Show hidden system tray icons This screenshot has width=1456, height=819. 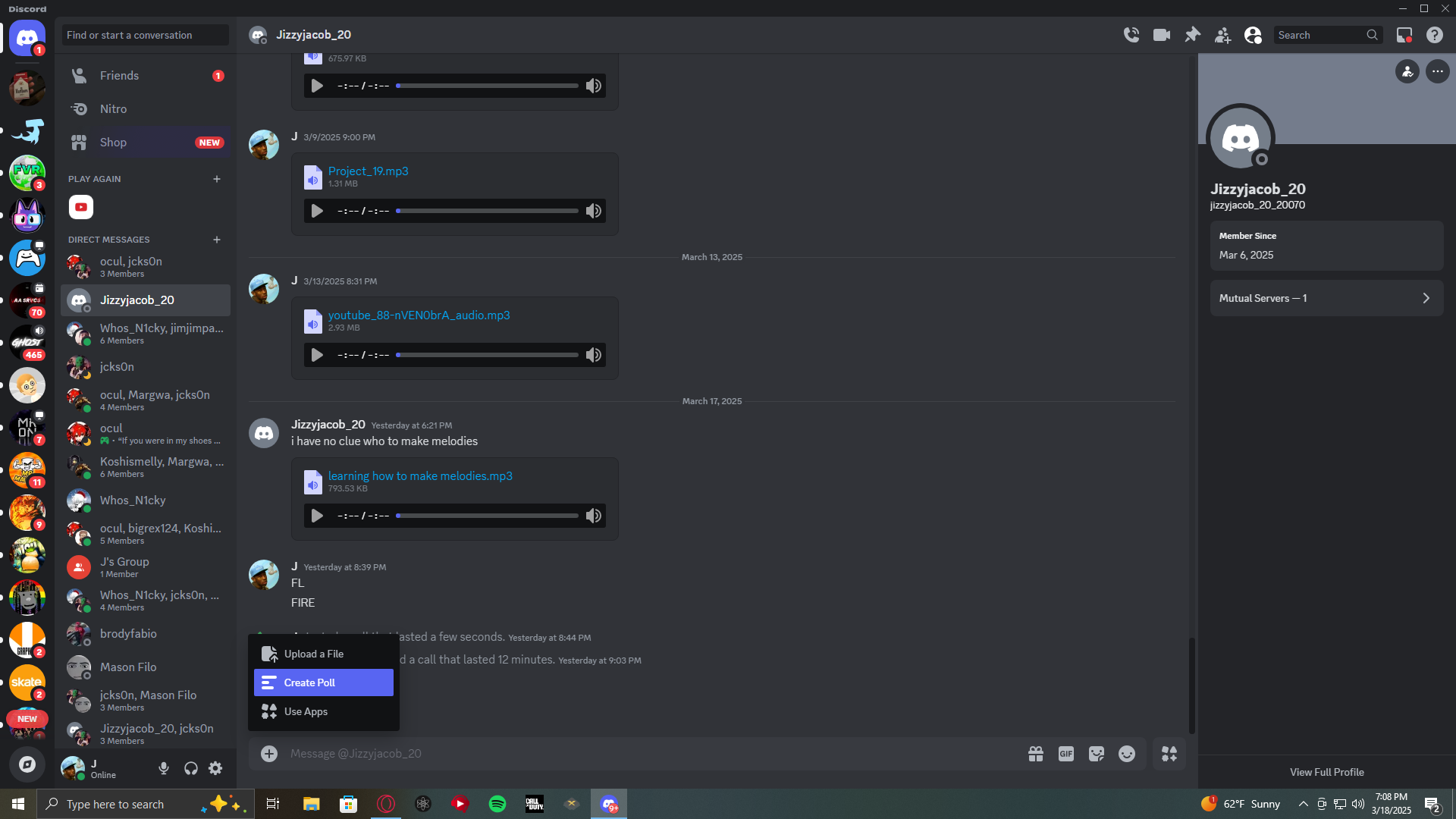click(x=1303, y=804)
